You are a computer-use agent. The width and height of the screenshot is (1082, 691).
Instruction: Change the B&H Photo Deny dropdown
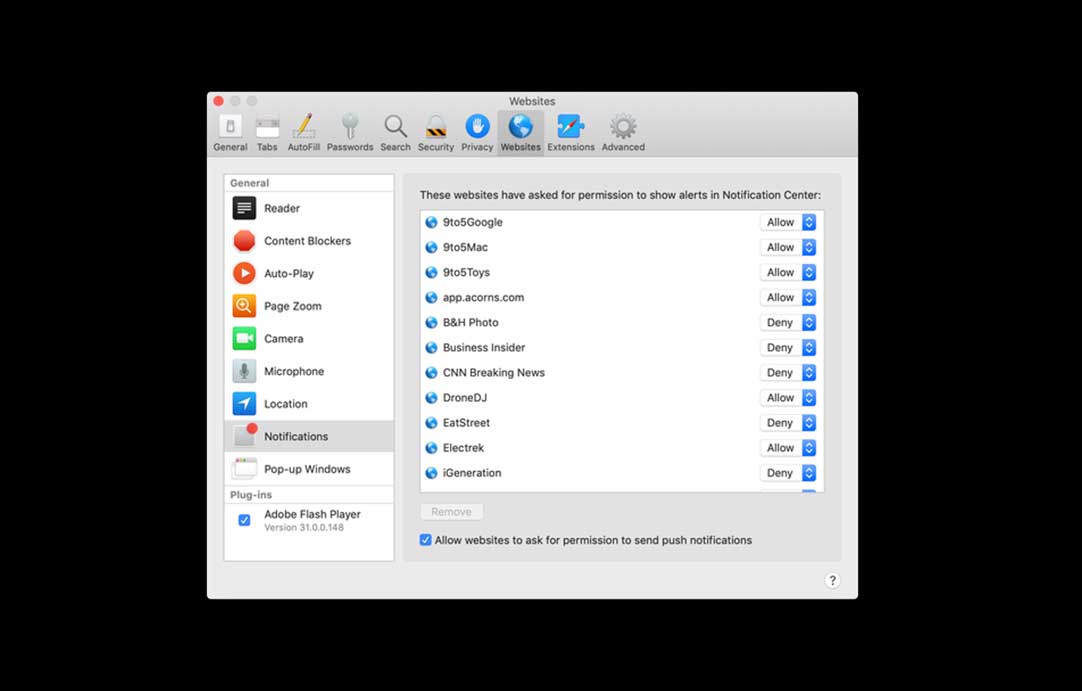(x=789, y=322)
